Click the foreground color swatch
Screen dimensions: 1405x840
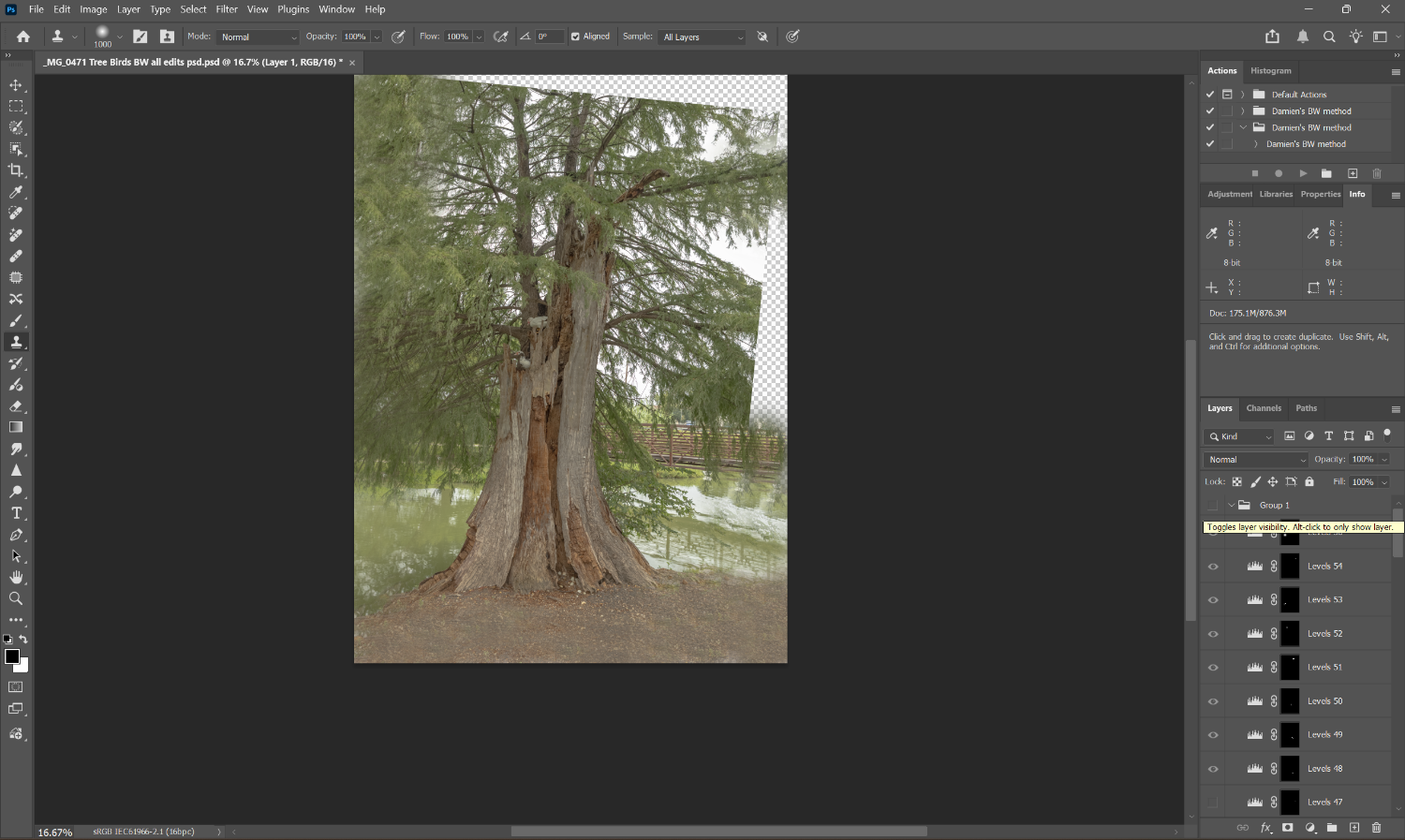coord(12,656)
